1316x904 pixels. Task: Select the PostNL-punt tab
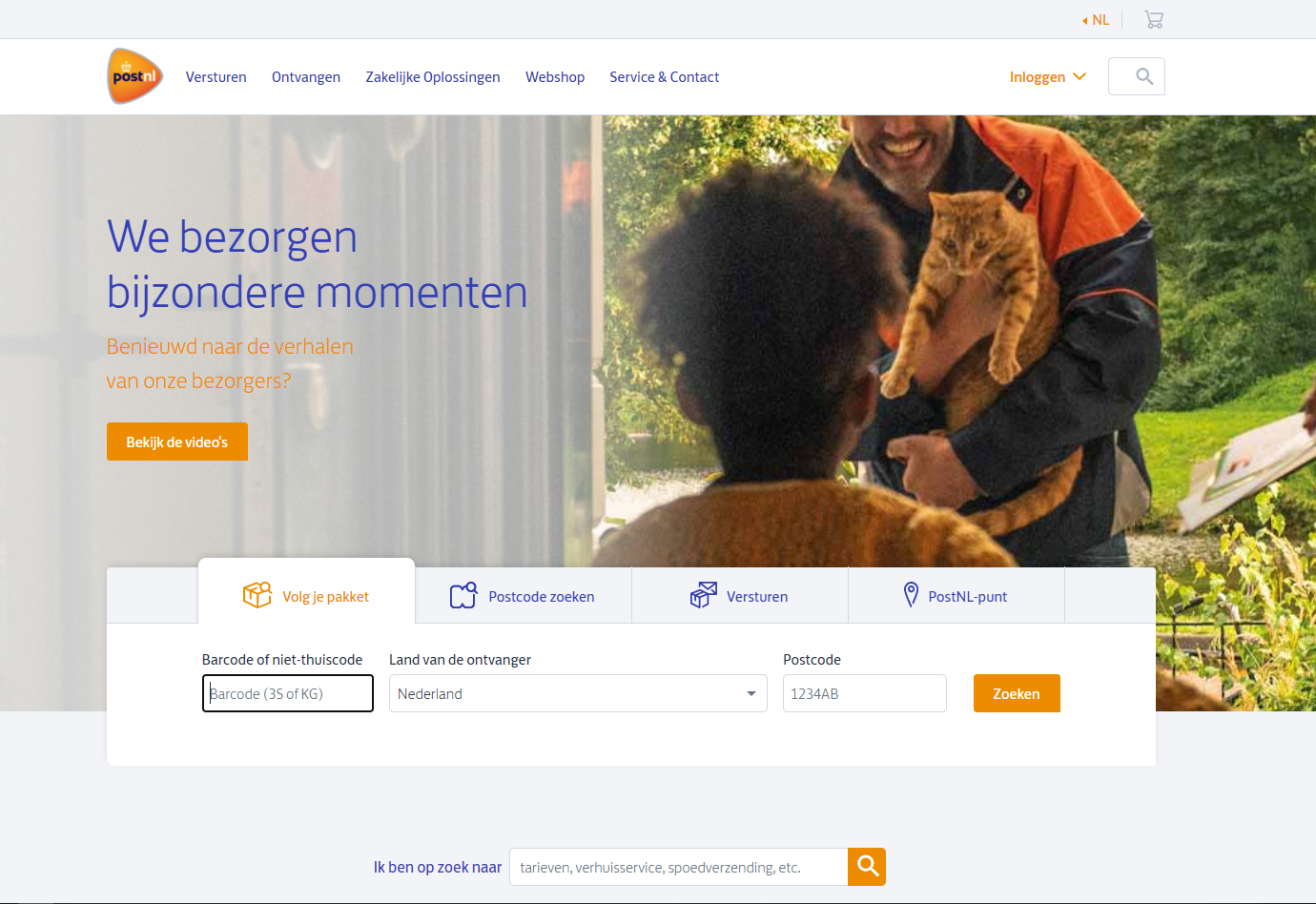pyautogui.click(x=956, y=596)
